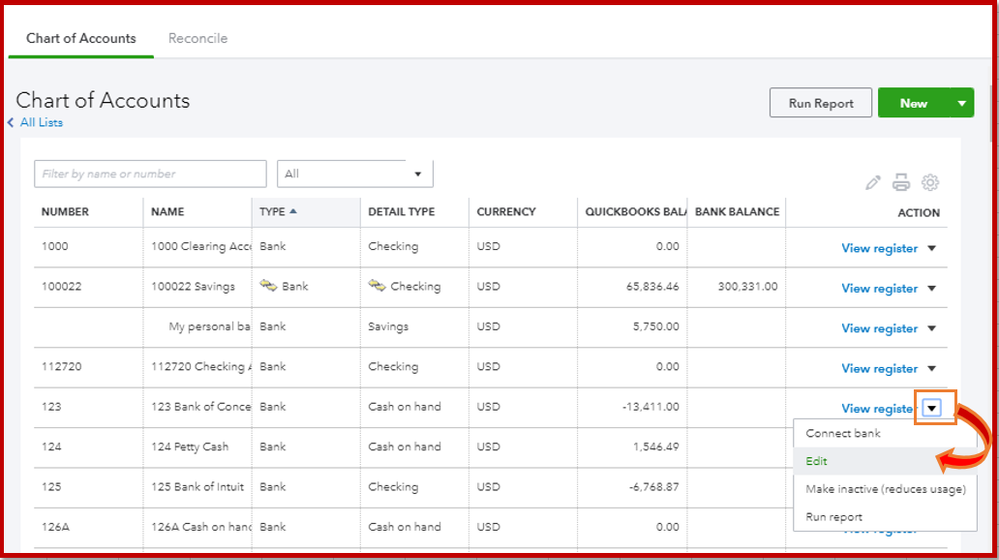
Task: Expand action arrow for My personal bank row
Action: (x=931, y=329)
